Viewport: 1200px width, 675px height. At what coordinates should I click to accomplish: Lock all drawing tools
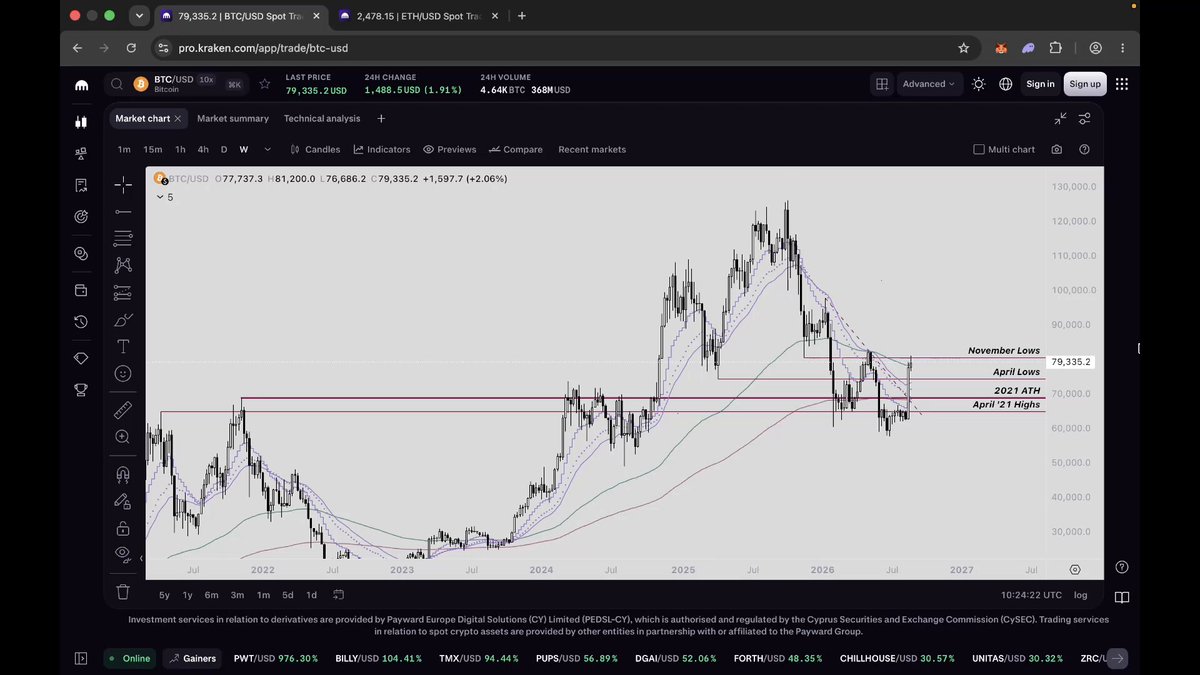click(123, 528)
